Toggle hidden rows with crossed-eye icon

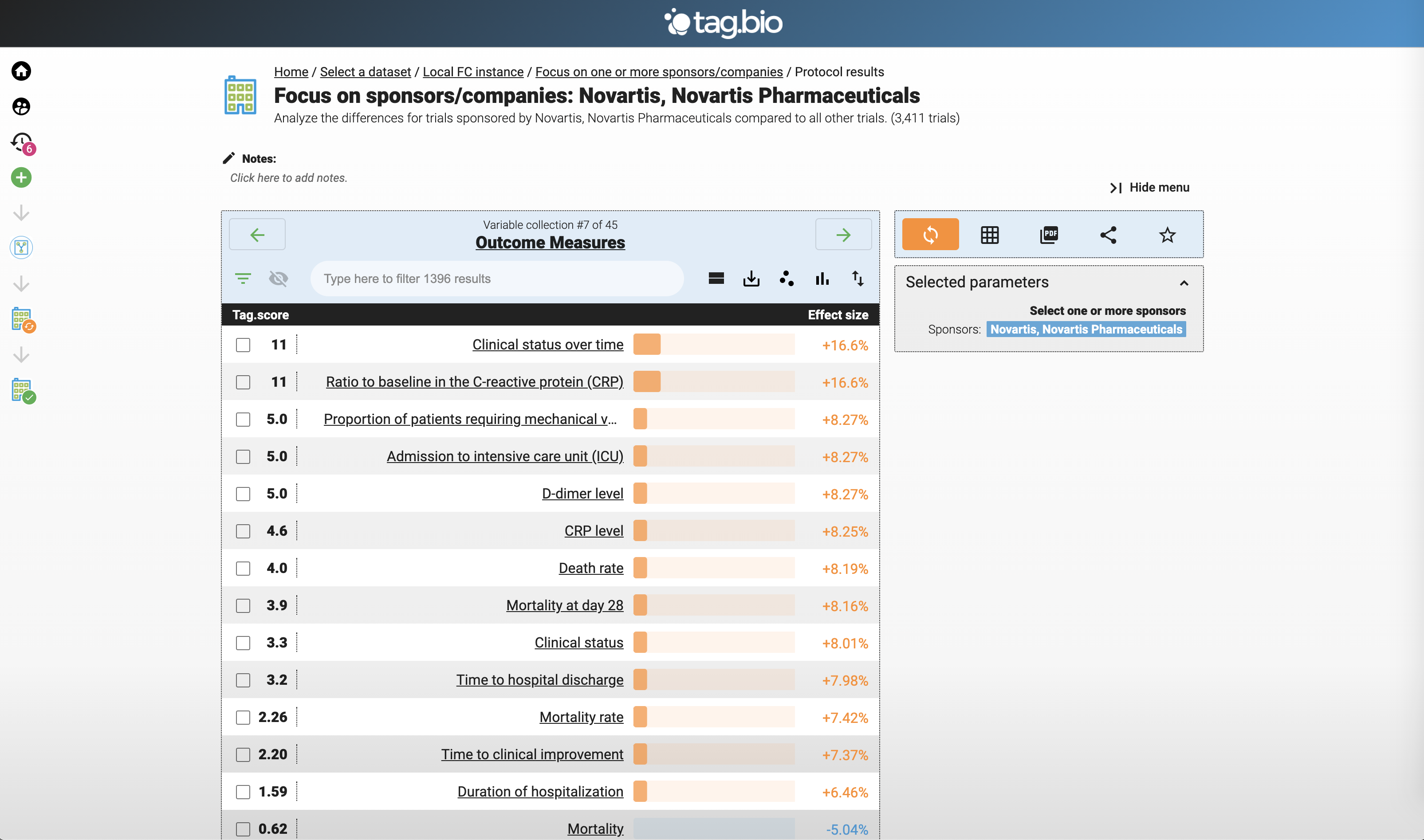click(278, 279)
